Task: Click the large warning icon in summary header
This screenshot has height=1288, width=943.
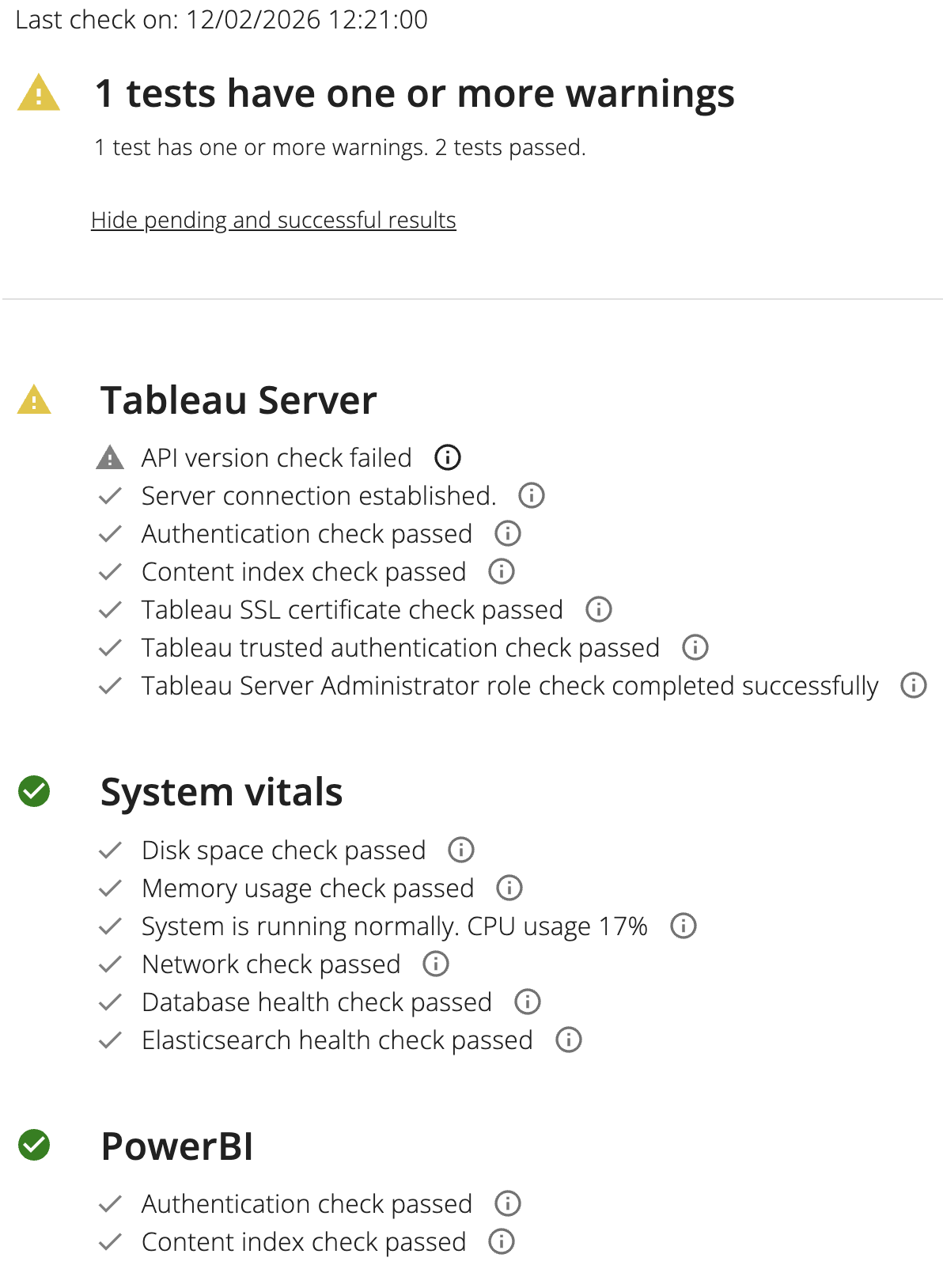Action: (39, 93)
